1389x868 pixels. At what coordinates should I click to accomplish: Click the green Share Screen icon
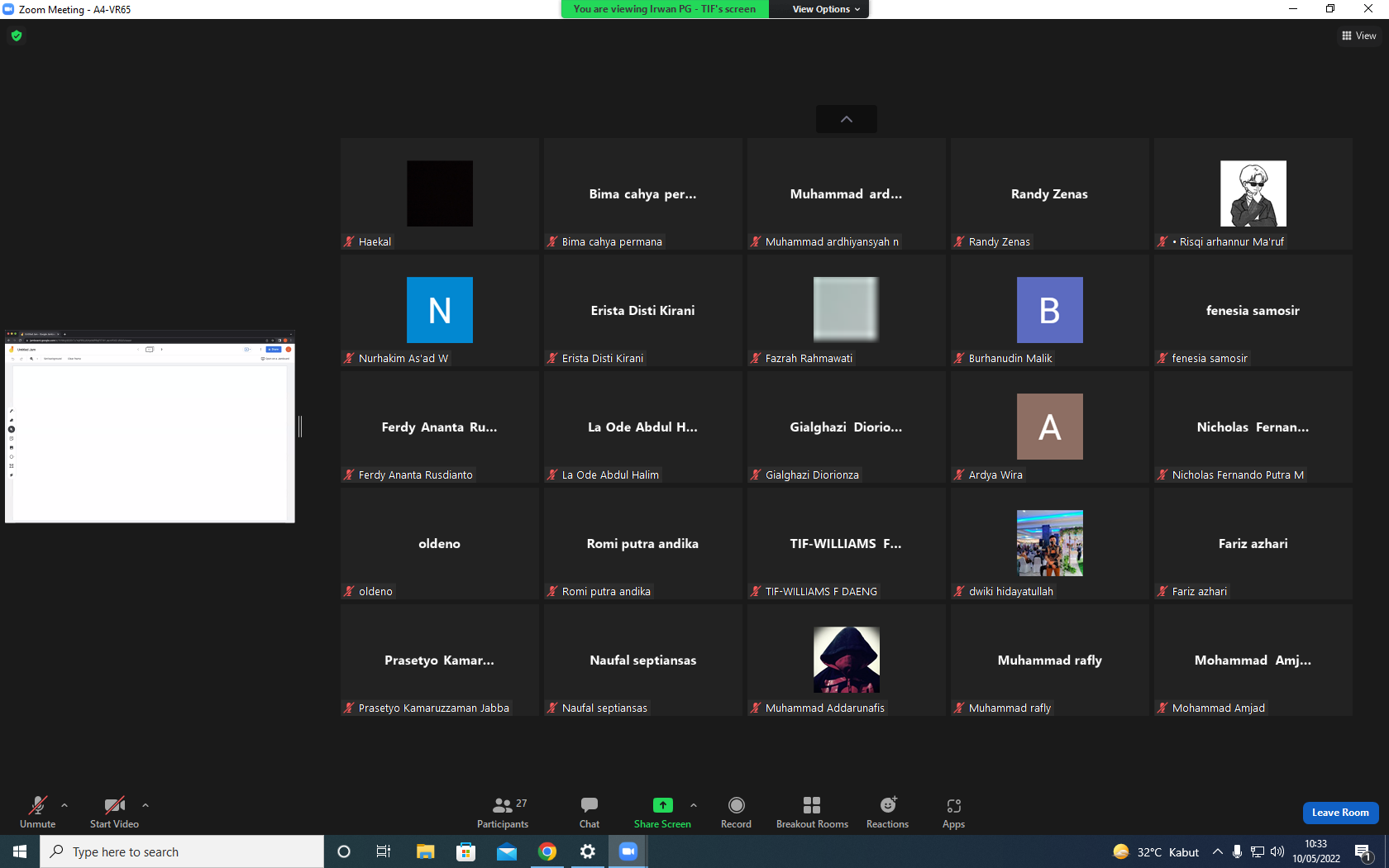(662, 805)
